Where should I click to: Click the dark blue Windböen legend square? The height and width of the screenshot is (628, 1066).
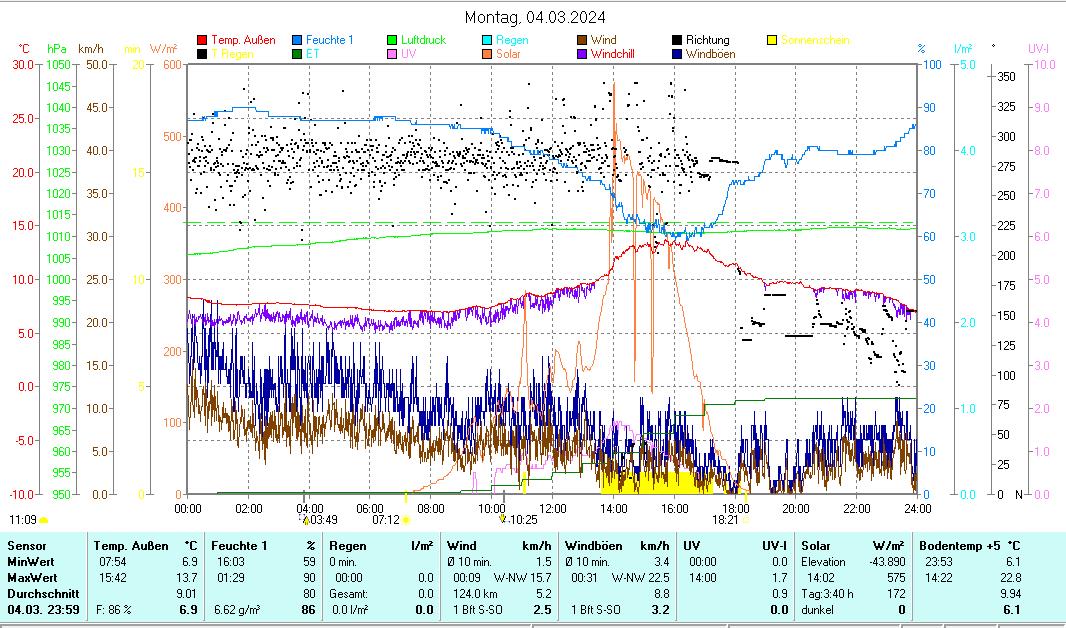coord(677,55)
